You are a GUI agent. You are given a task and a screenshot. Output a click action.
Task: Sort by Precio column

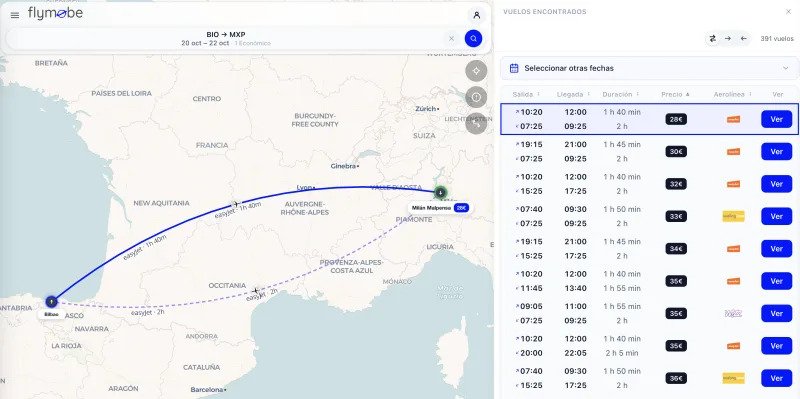click(x=676, y=94)
